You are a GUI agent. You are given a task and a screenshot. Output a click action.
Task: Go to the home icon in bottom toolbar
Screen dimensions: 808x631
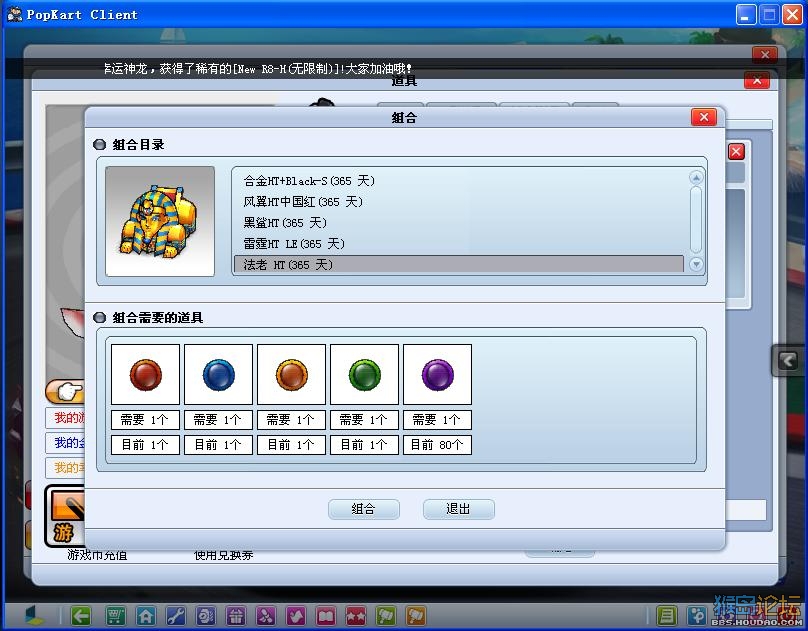coord(146,616)
